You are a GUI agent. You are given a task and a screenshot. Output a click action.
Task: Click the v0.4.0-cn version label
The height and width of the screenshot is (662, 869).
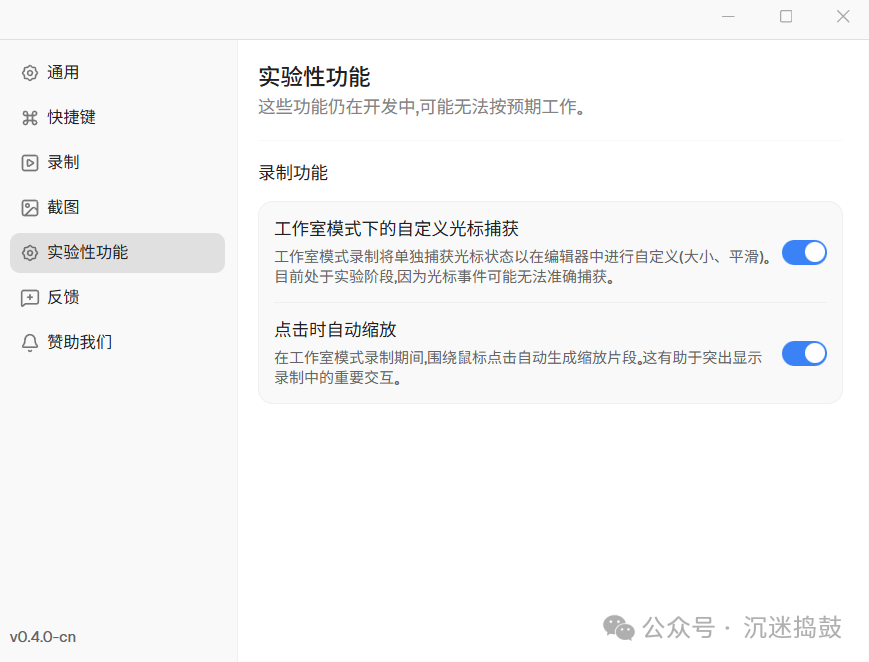point(43,637)
